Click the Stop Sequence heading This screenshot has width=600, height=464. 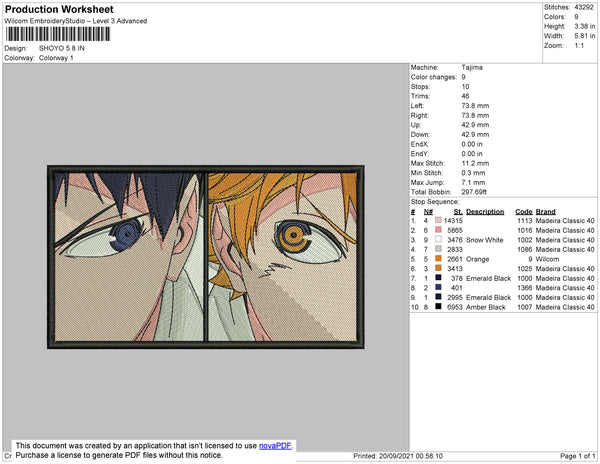pyautogui.click(x=435, y=202)
